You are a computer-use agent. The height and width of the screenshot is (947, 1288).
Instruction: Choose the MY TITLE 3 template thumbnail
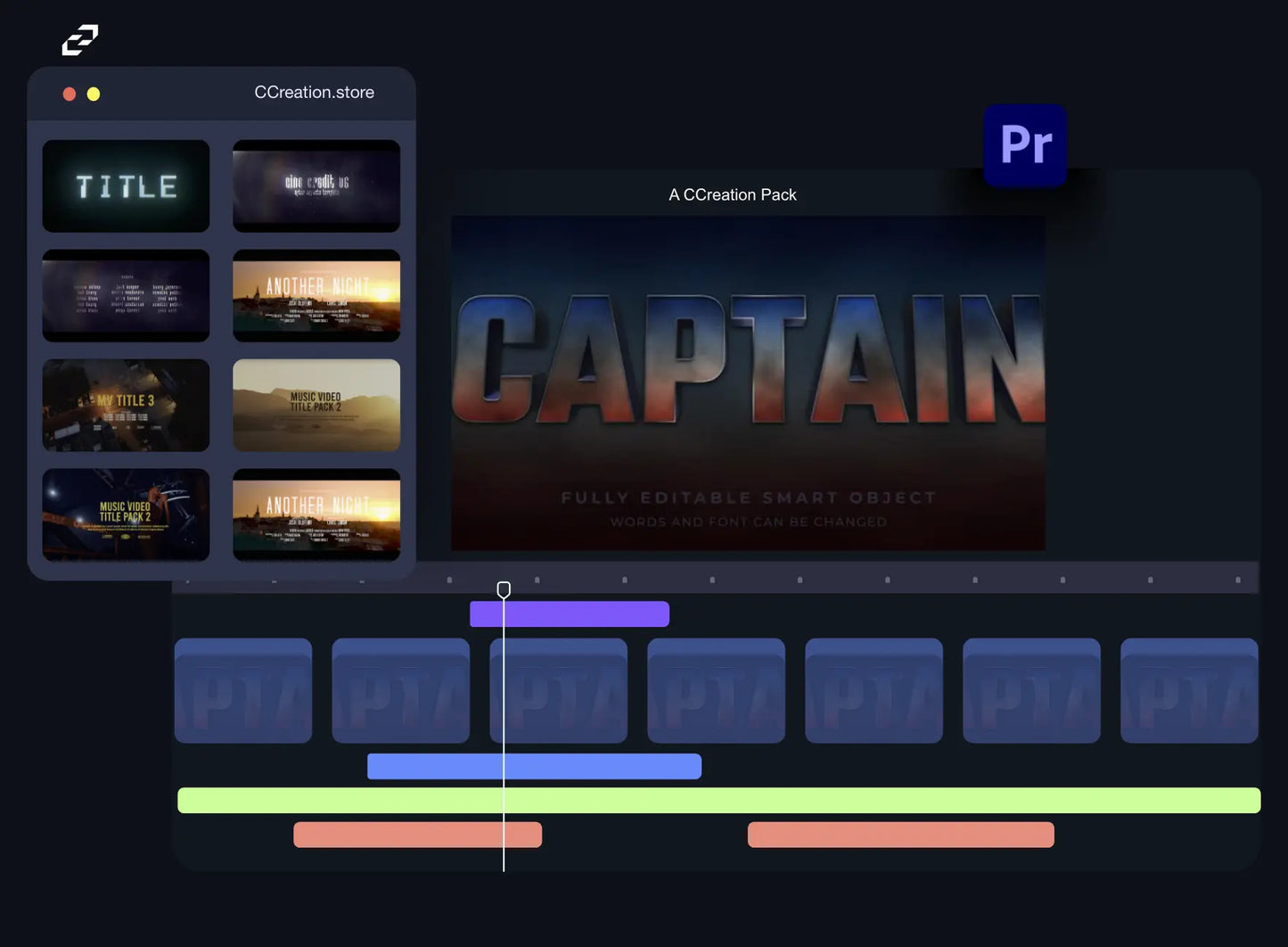click(126, 405)
